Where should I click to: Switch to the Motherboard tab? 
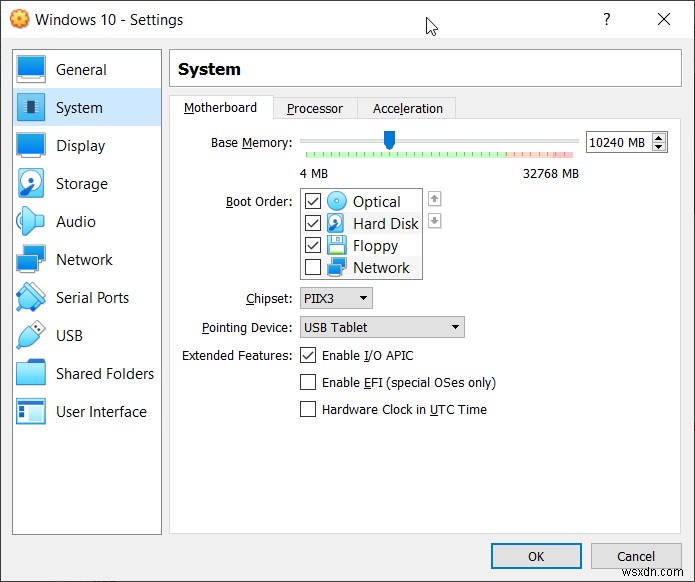point(221,108)
